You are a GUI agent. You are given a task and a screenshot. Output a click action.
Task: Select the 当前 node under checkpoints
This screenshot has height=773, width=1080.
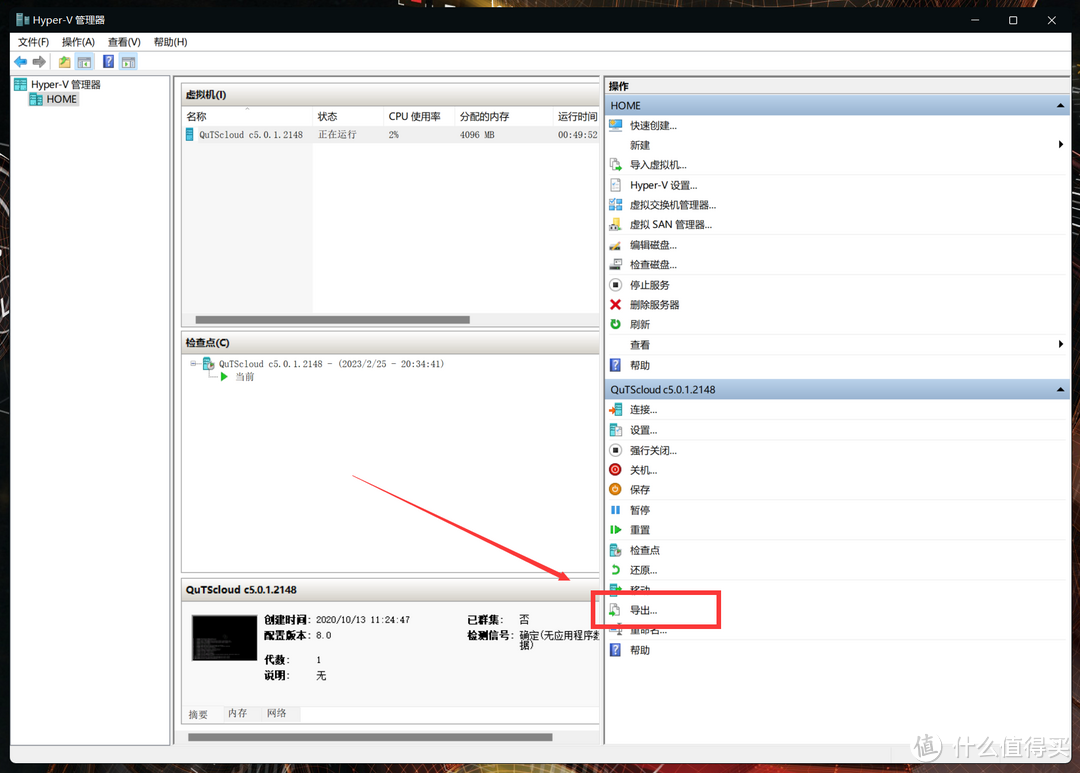pyautogui.click(x=245, y=377)
